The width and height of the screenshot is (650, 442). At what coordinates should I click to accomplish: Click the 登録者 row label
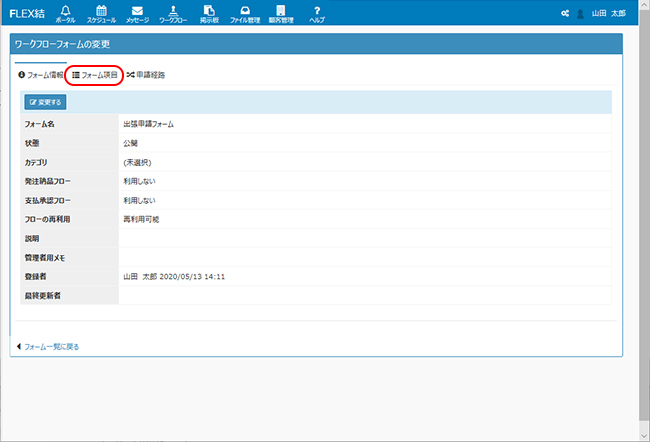(x=35, y=277)
